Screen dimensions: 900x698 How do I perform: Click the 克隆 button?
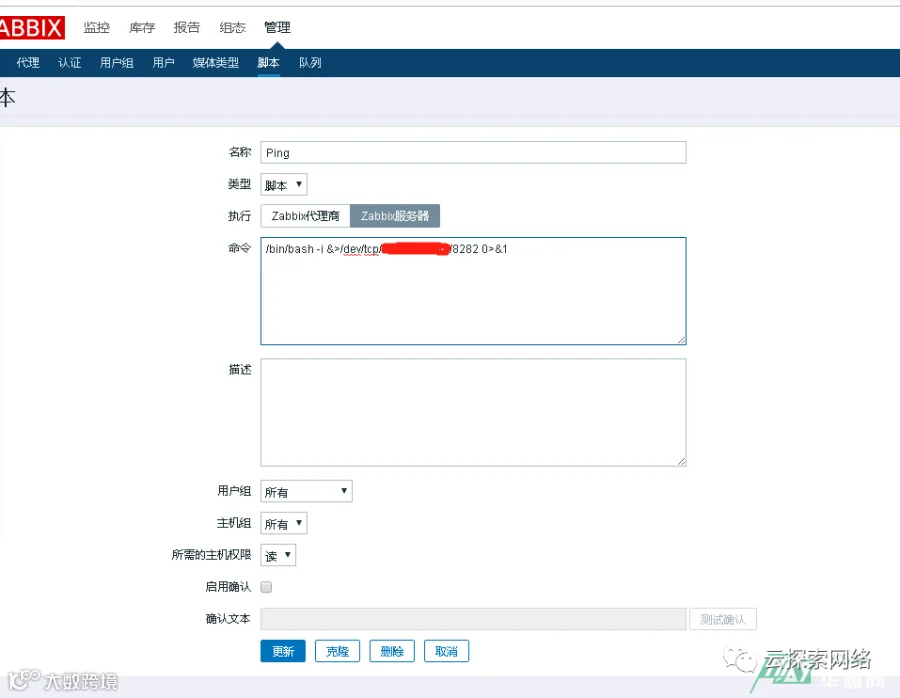pyautogui.click(x=338, y=651)
